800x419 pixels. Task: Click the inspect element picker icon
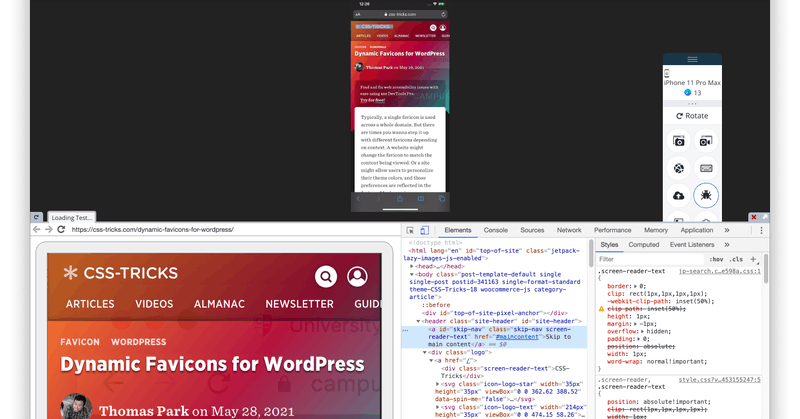coord(410,230)
